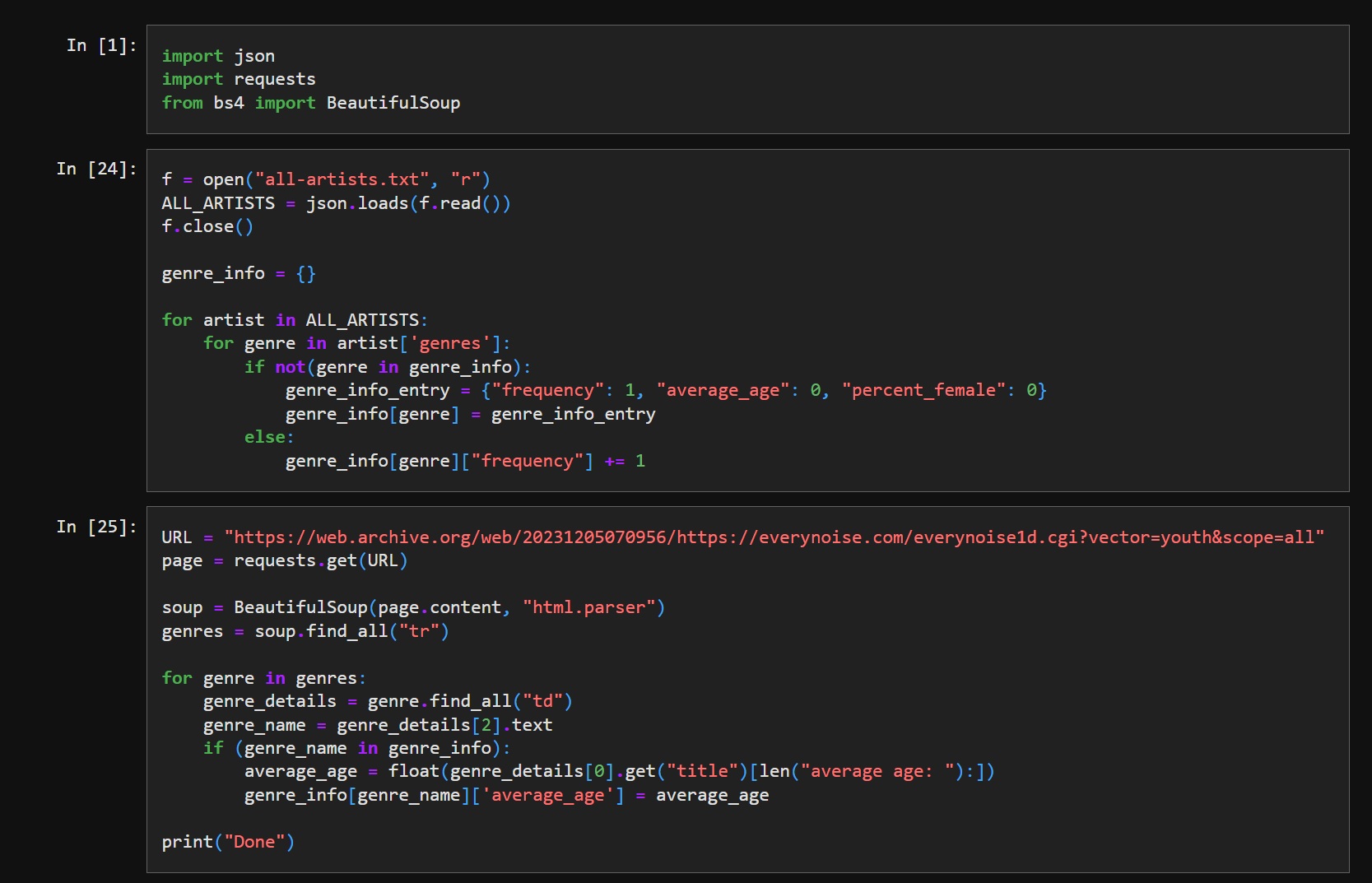
Task: Select the In [25] cell prompt
Action: (x=96, y=527)
